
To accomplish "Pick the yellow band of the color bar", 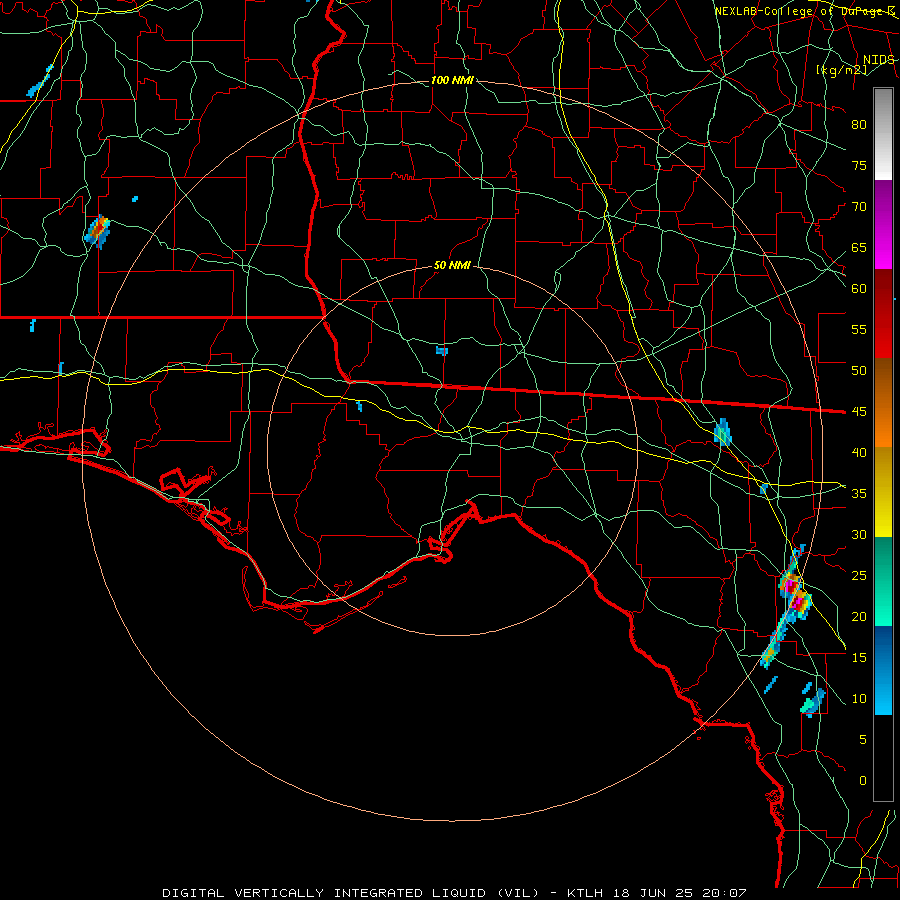I will (x=883, y=492).
